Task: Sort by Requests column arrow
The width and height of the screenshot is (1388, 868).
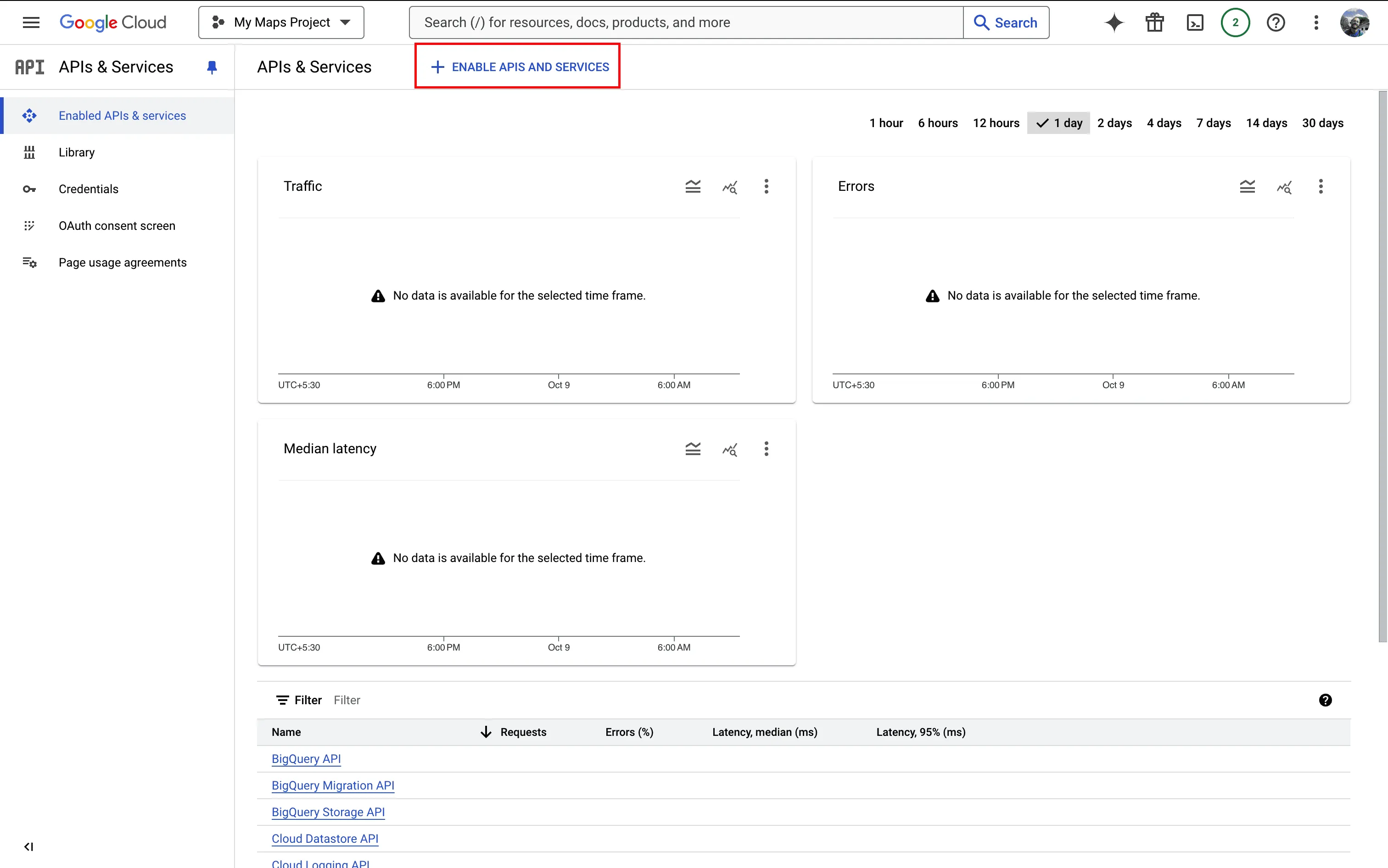Action: pyautogui.click(x=486, y=732)
